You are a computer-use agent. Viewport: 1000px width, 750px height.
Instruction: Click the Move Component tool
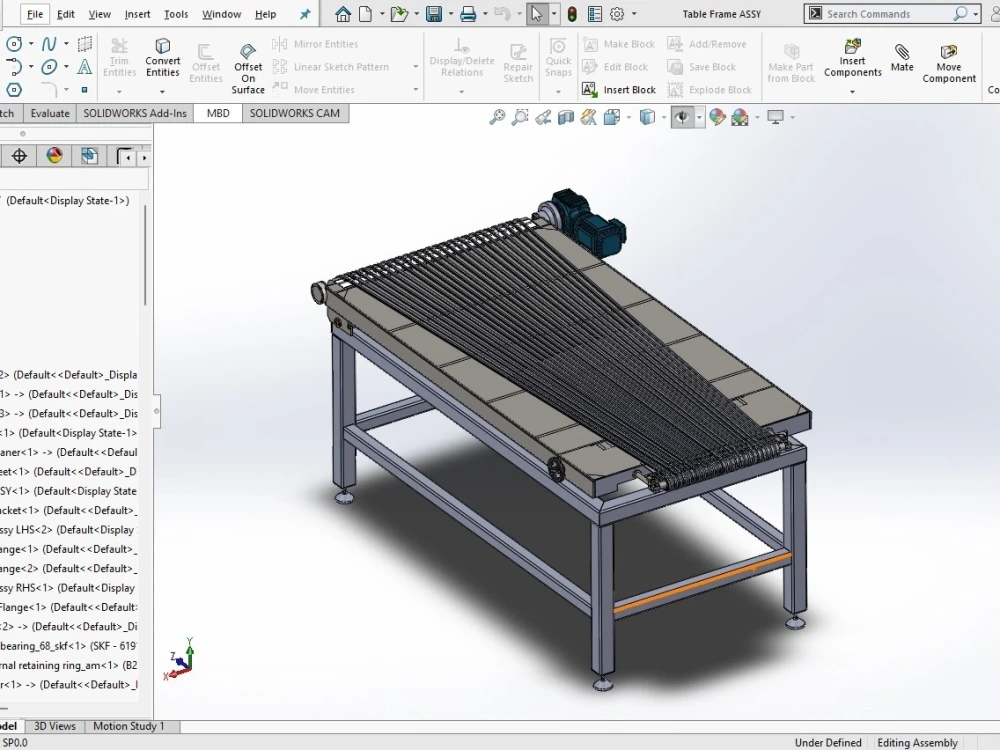pos(947,60)
